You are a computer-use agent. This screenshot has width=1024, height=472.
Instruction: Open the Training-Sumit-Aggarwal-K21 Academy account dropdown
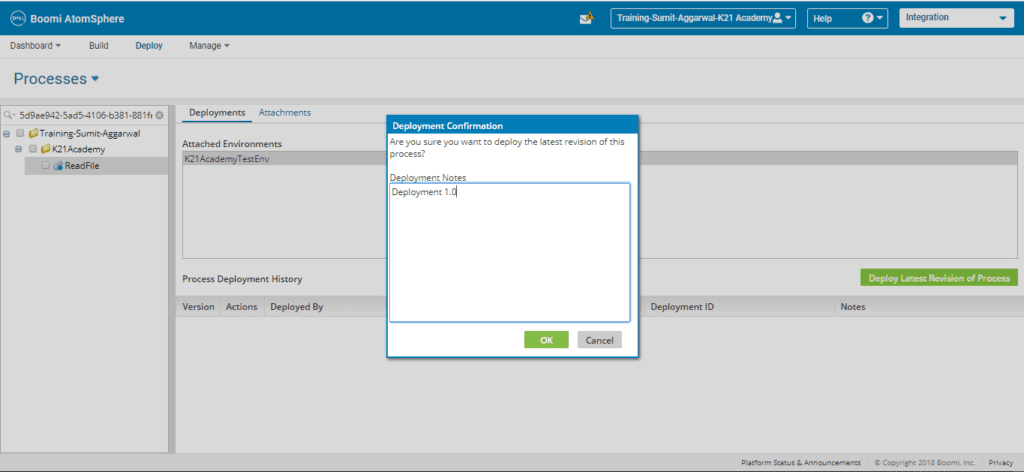pos(703,18)
